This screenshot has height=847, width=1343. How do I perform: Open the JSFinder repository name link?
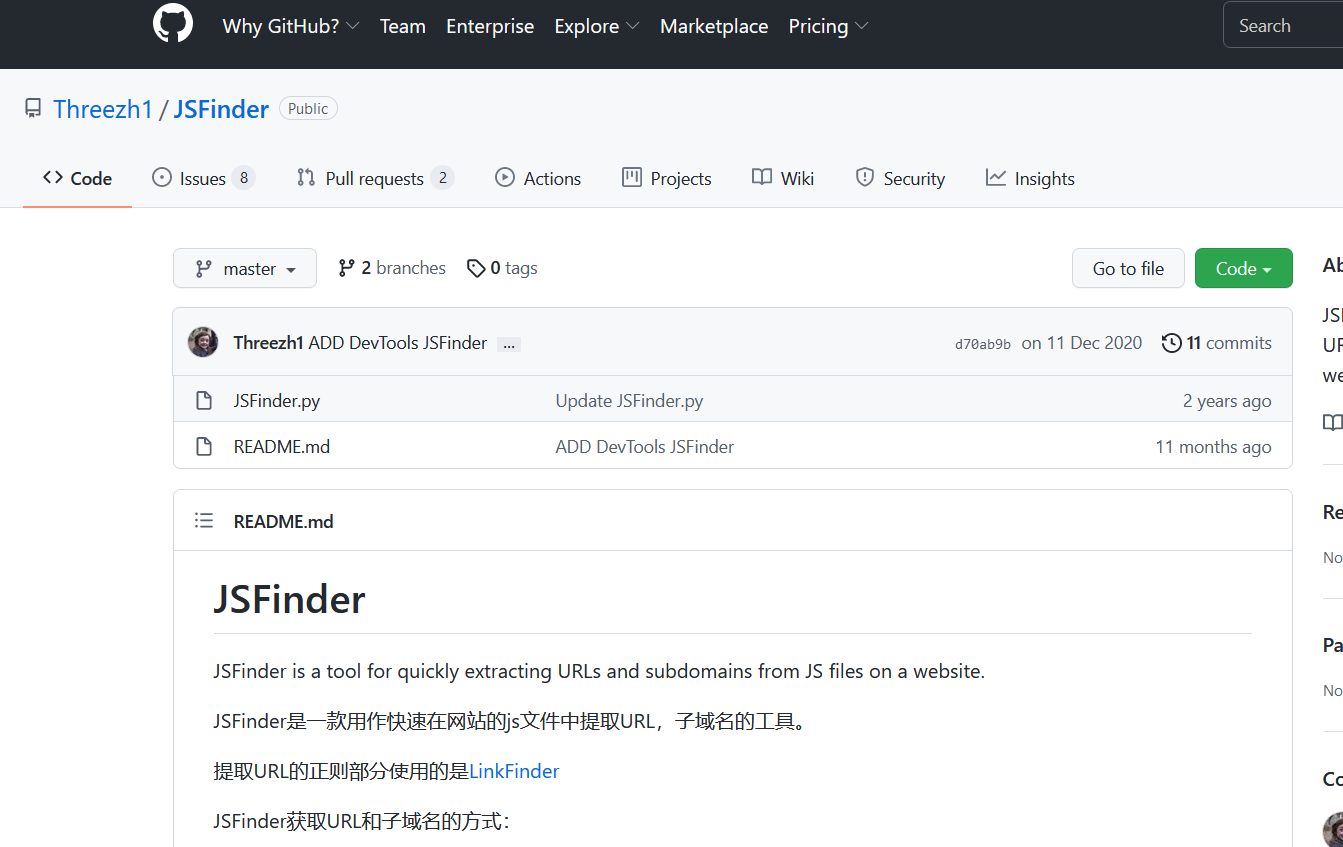coord(221,109)
